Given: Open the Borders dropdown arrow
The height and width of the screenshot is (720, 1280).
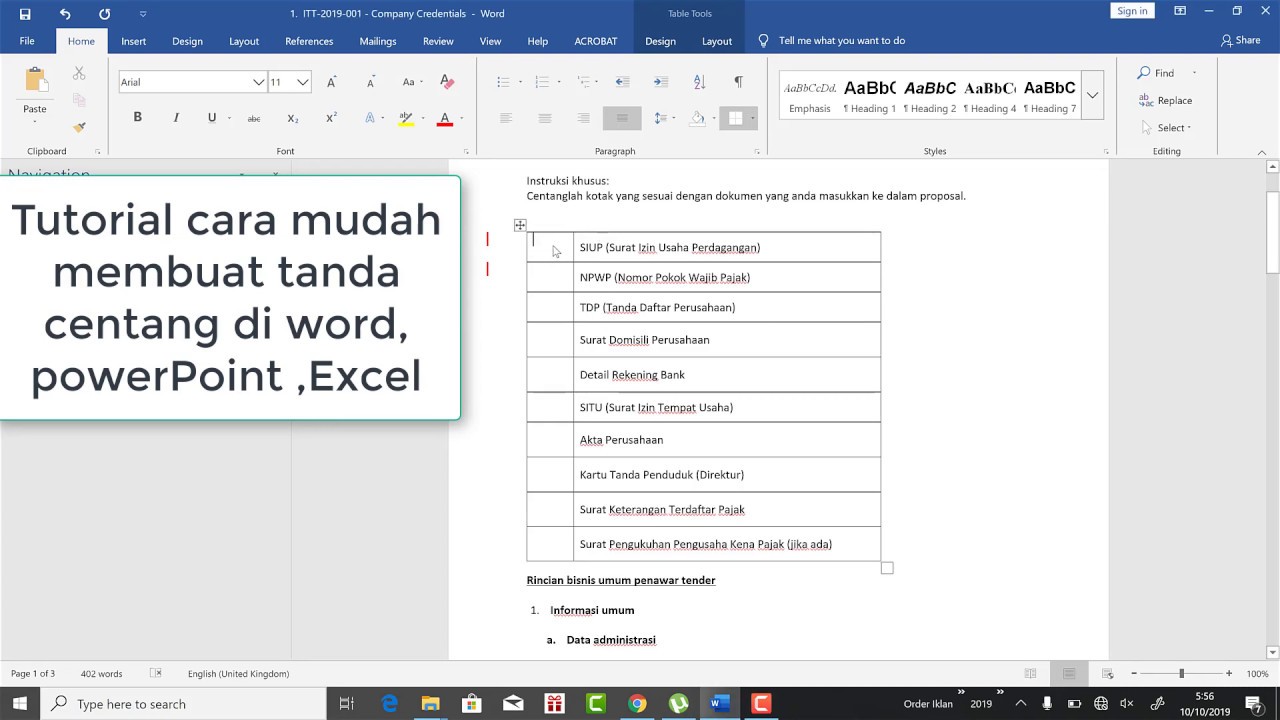Looking at the screenshot, I should click(x=752, y=118).
